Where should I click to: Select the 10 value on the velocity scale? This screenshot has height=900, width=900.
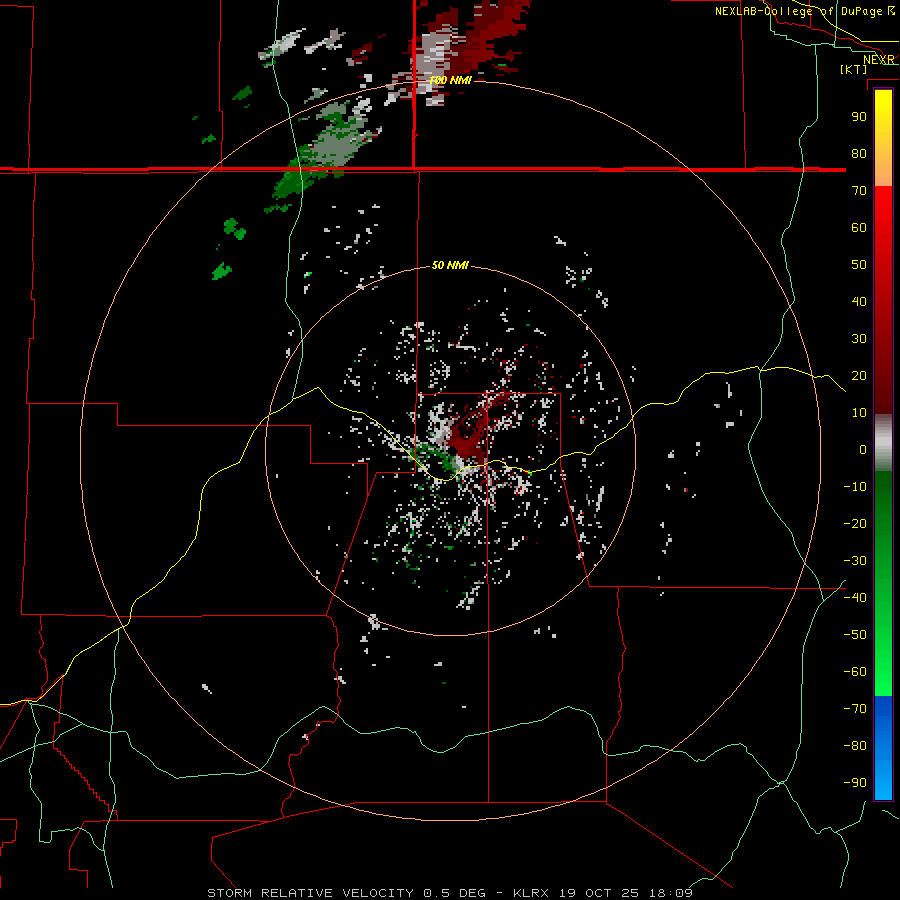coord(859,413)
